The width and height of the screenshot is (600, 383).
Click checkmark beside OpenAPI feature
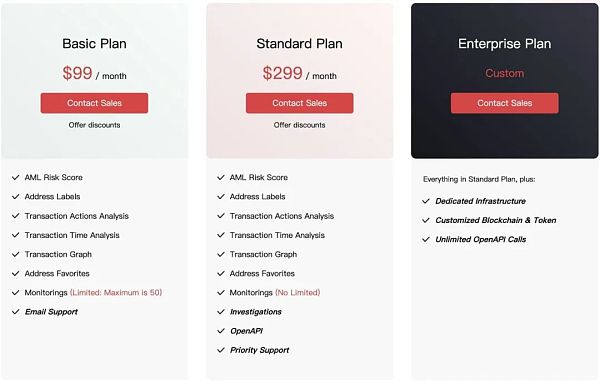[221, 331]
